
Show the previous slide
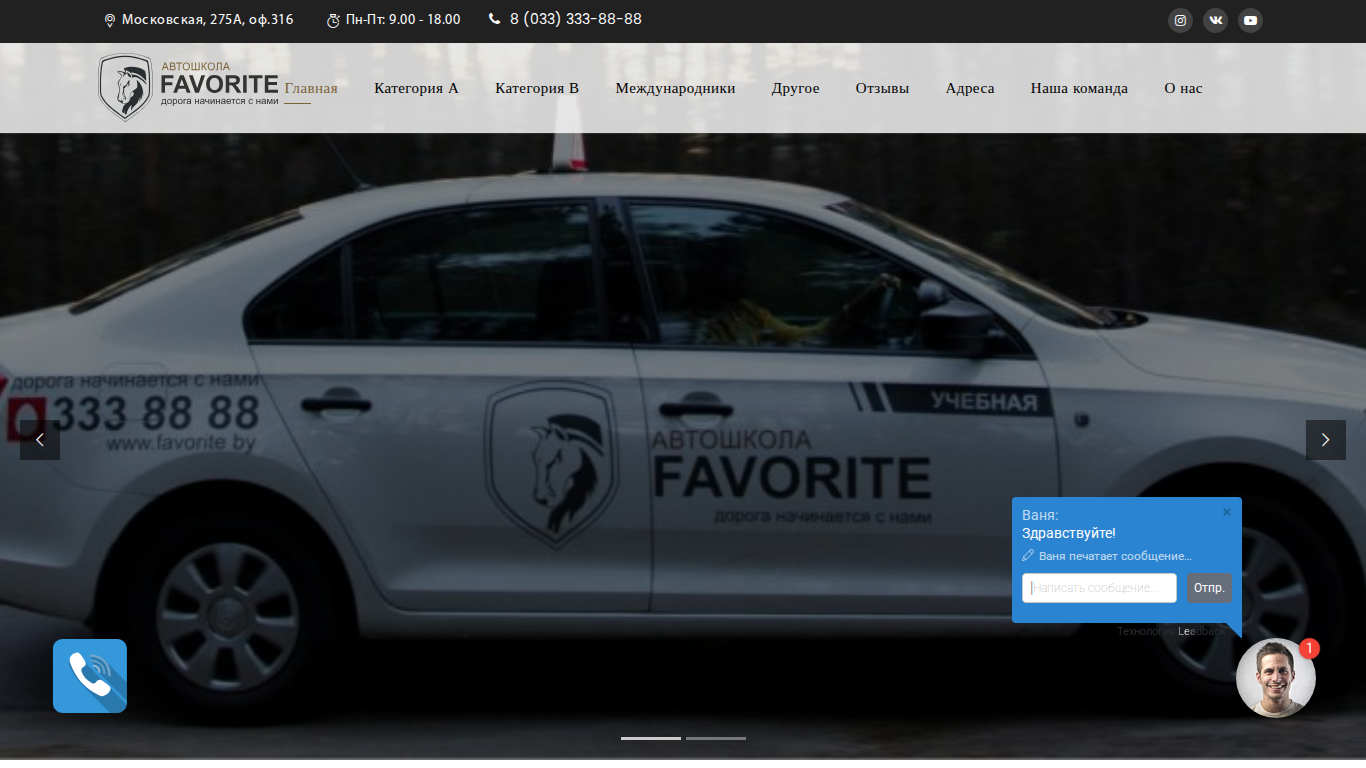click(x=40, y=440)
